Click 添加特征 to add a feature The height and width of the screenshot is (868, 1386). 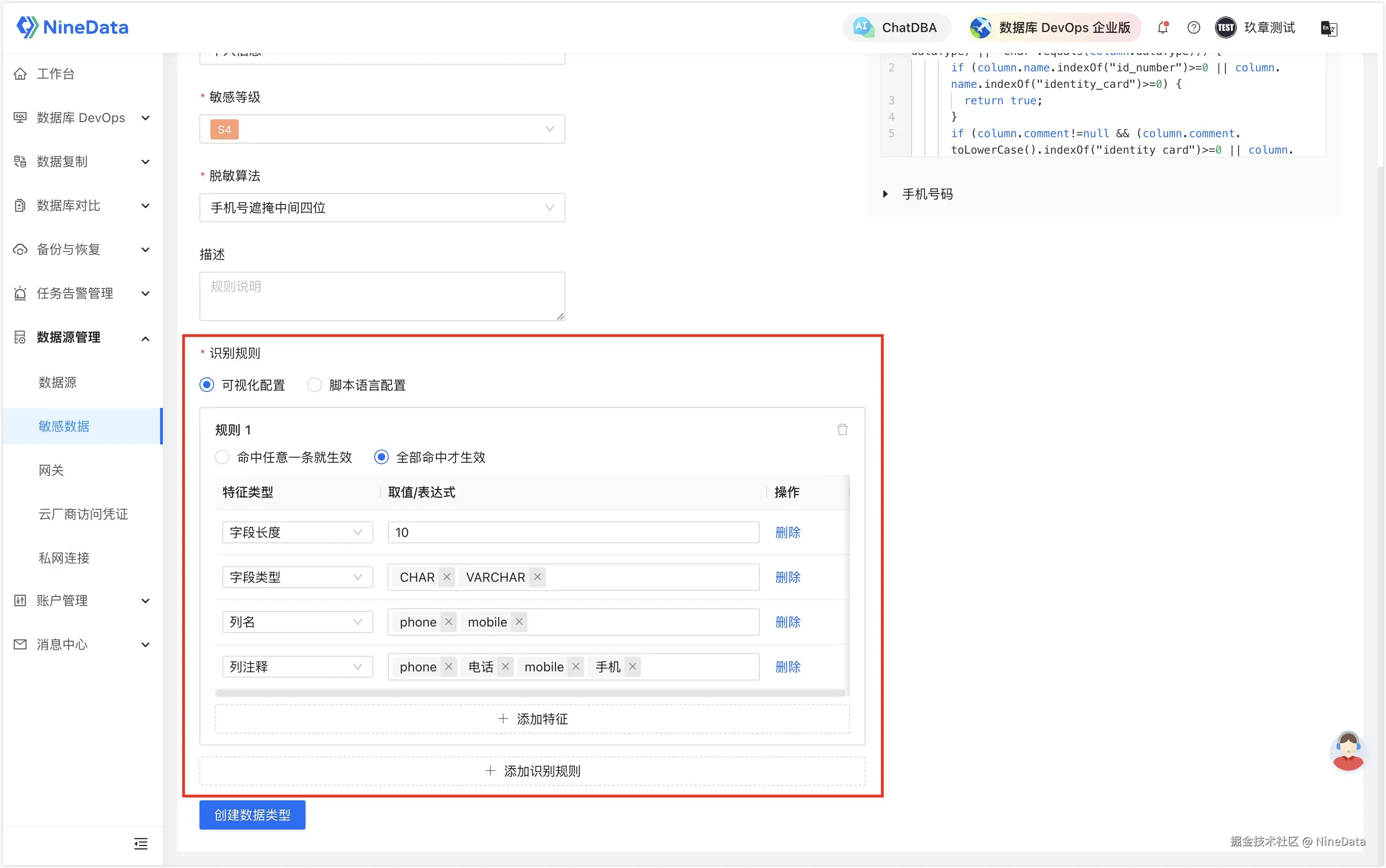point(532,719)
